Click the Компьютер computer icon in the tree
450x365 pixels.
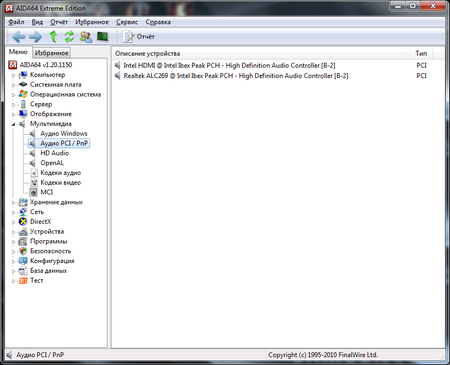click(x=23, y=75)
